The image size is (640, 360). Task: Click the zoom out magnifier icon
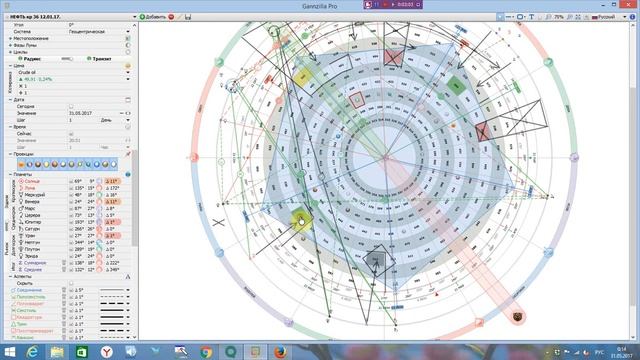(548, 17)
